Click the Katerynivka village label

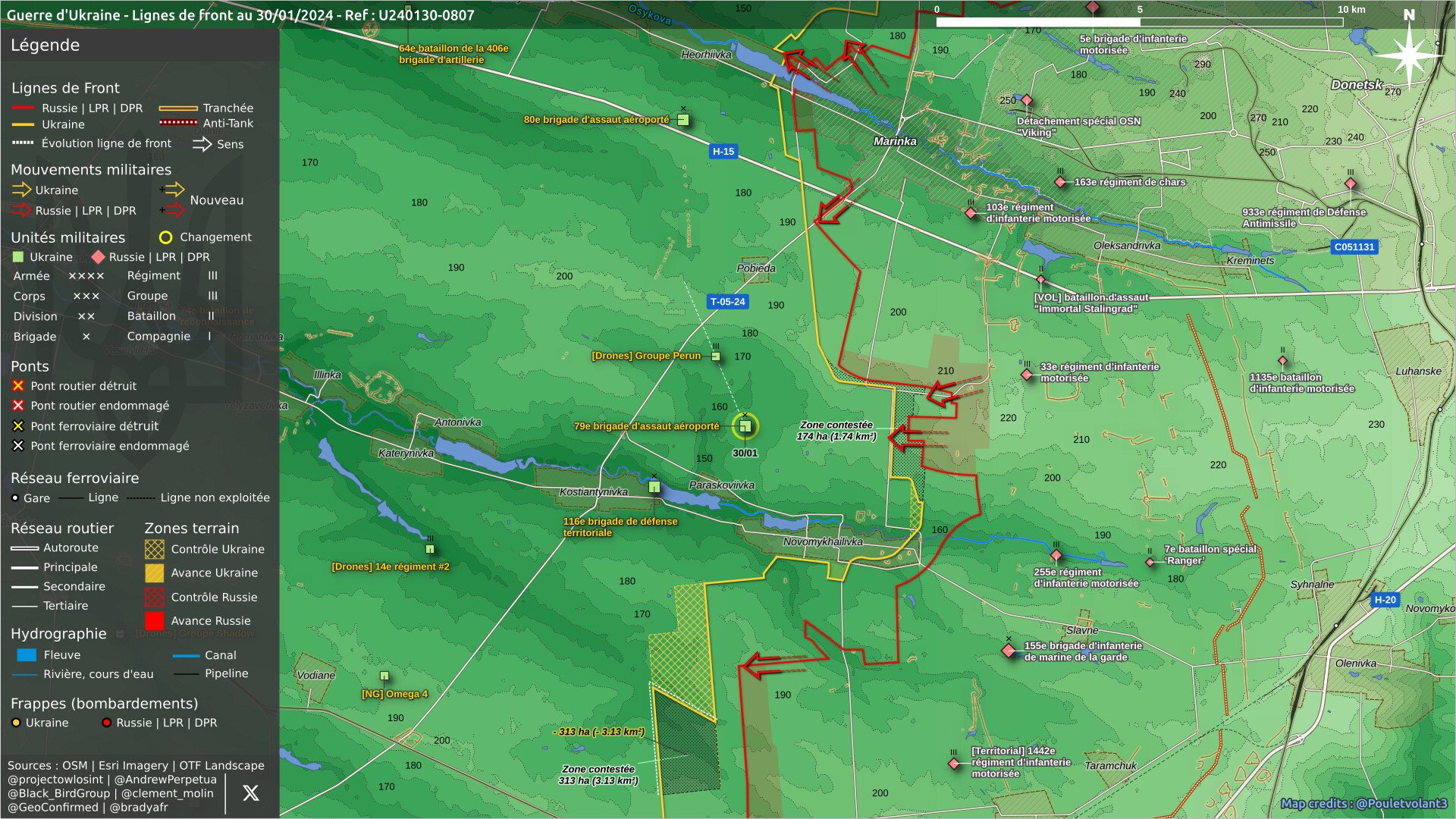(406, 453)
